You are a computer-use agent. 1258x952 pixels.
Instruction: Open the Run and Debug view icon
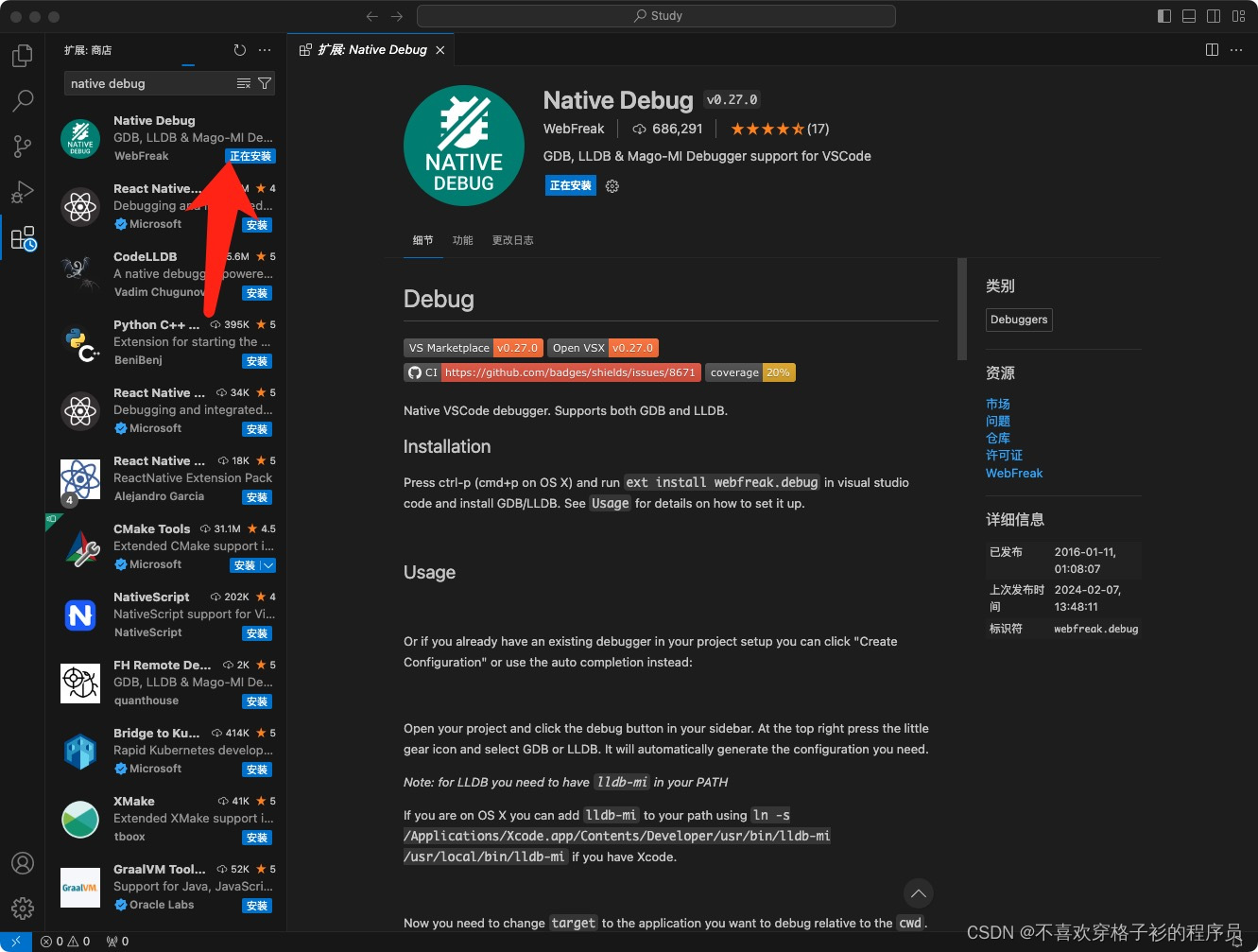tap(21, 192)
